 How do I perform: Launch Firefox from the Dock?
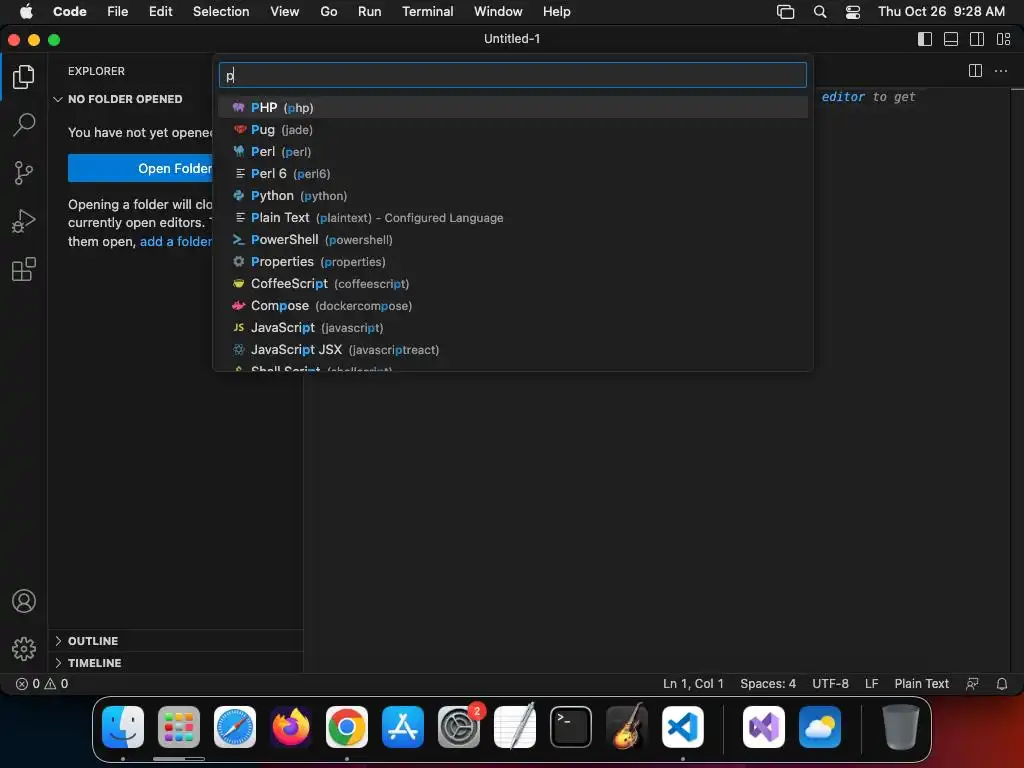click(x=291, y=727)
